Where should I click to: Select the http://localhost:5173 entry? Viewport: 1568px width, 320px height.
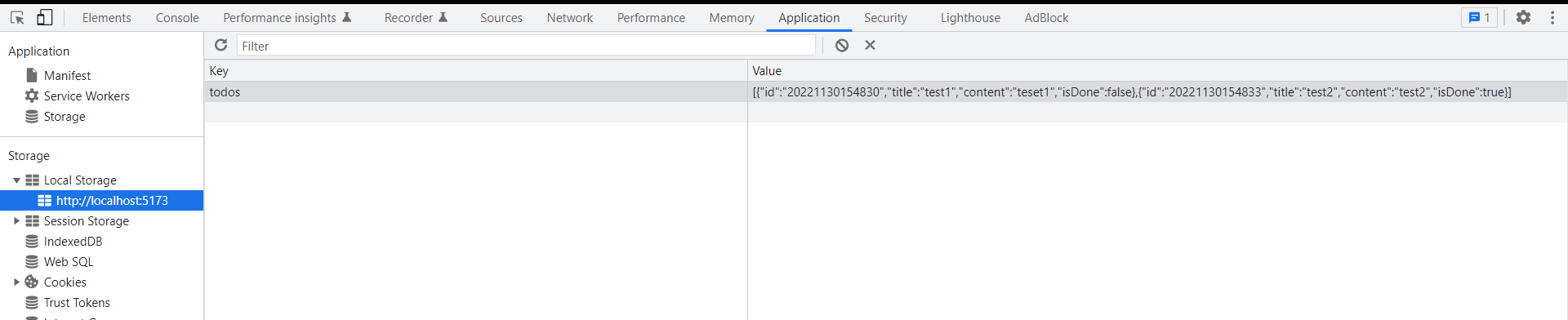112,200
